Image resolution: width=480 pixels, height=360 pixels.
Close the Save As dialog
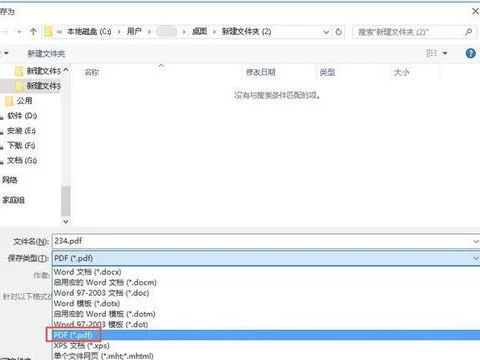(475, 11)
